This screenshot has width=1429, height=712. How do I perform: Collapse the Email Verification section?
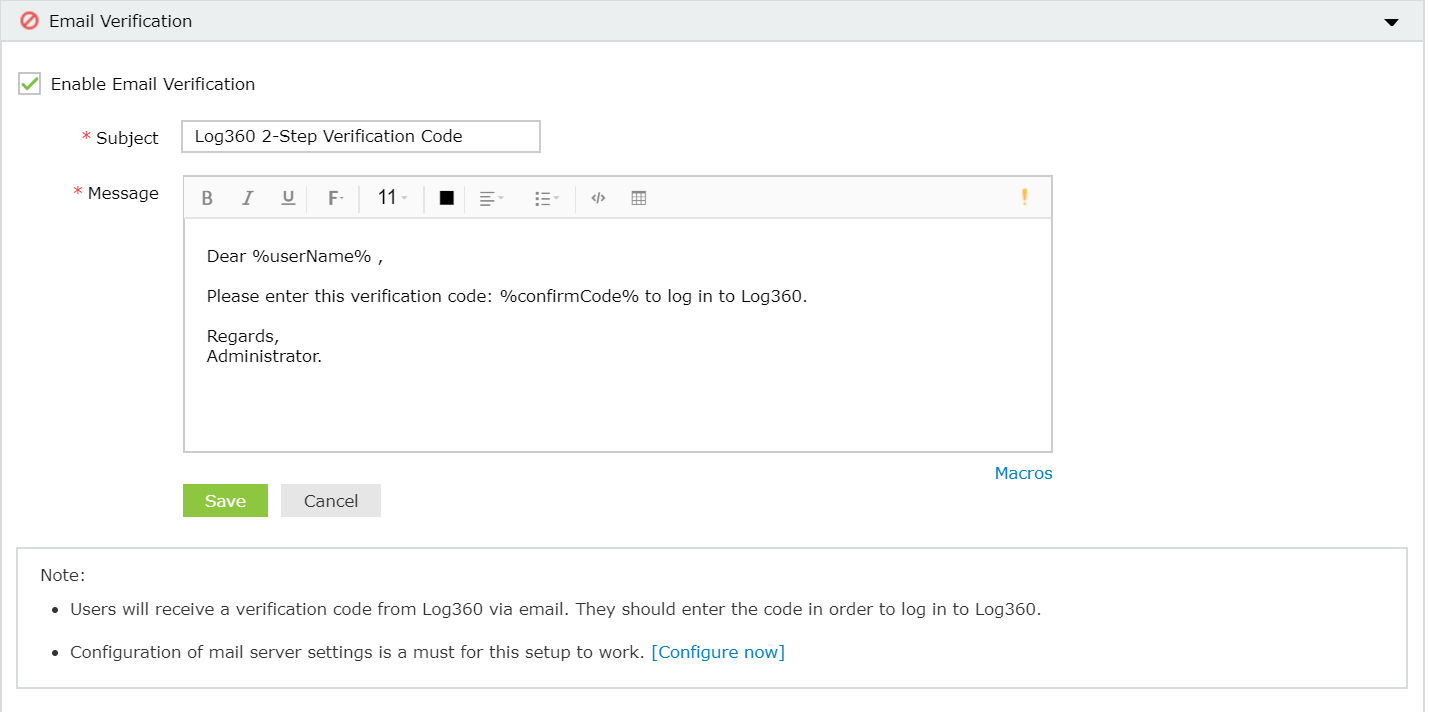(x=1390, y=20)
